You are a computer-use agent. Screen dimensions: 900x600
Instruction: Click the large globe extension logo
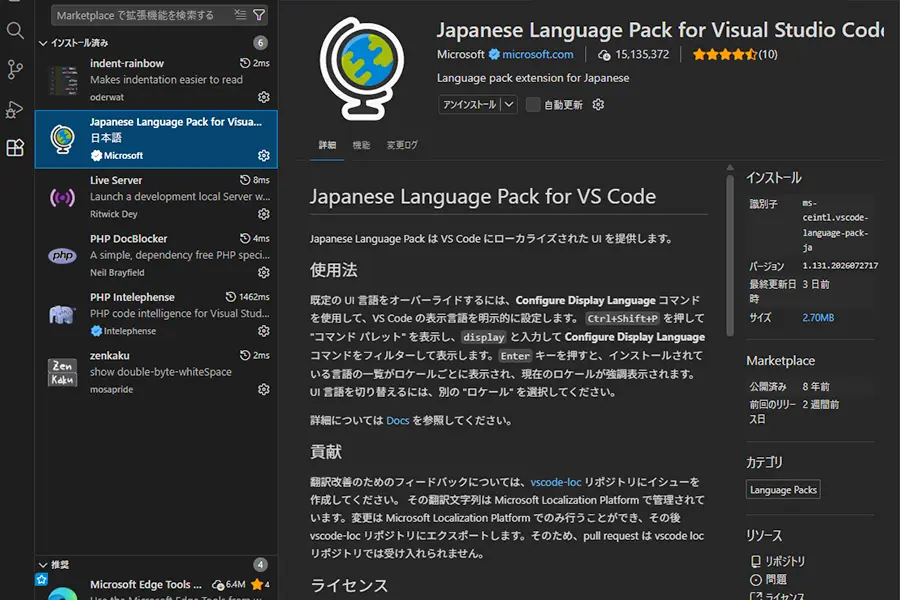362,68
